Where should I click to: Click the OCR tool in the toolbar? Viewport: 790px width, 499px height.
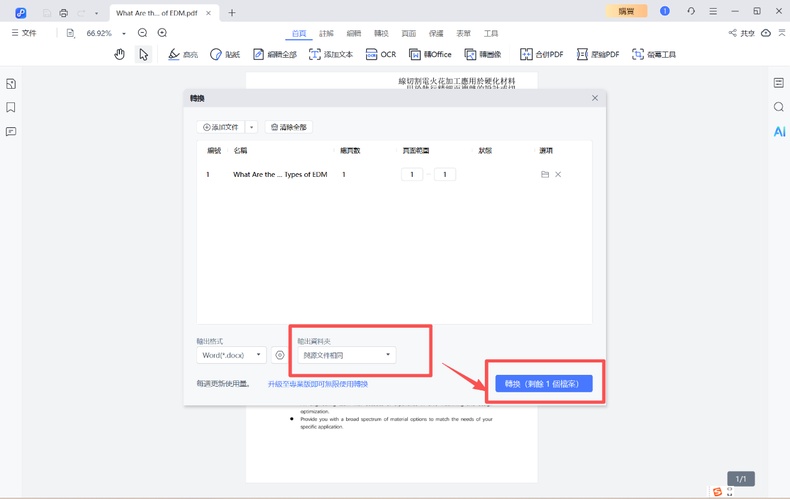pos(381,54)
